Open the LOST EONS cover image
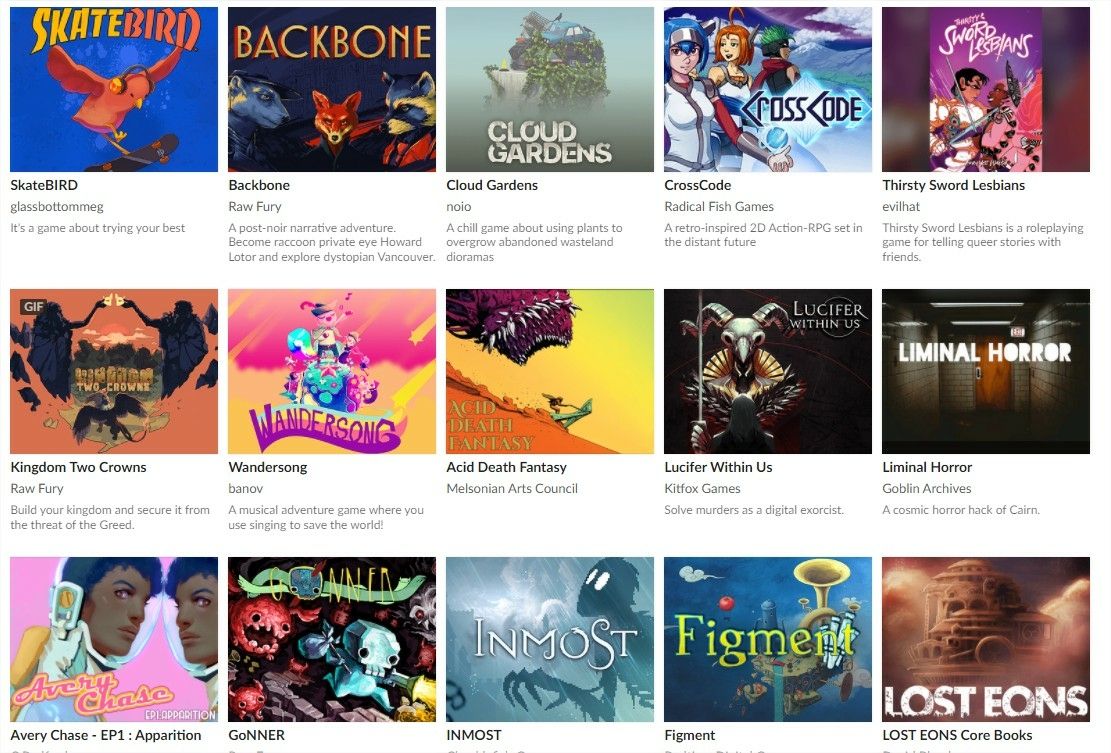Viewport: 1111px width, 753px height. (986, 639)
